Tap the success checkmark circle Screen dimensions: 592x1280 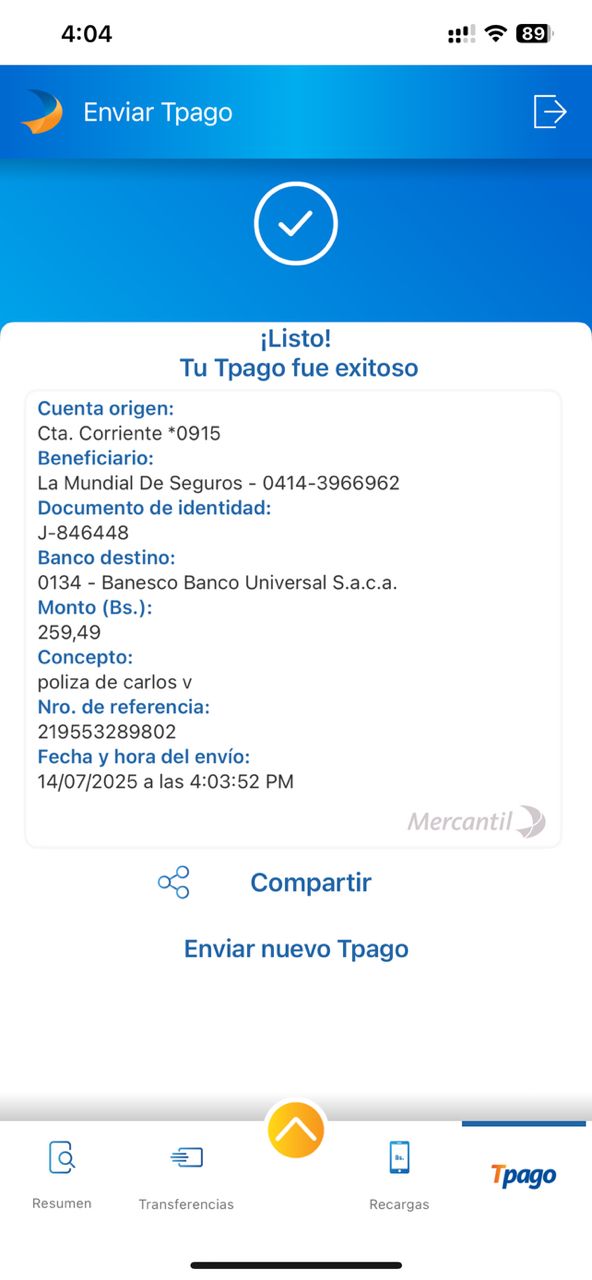tap(296, 224)
